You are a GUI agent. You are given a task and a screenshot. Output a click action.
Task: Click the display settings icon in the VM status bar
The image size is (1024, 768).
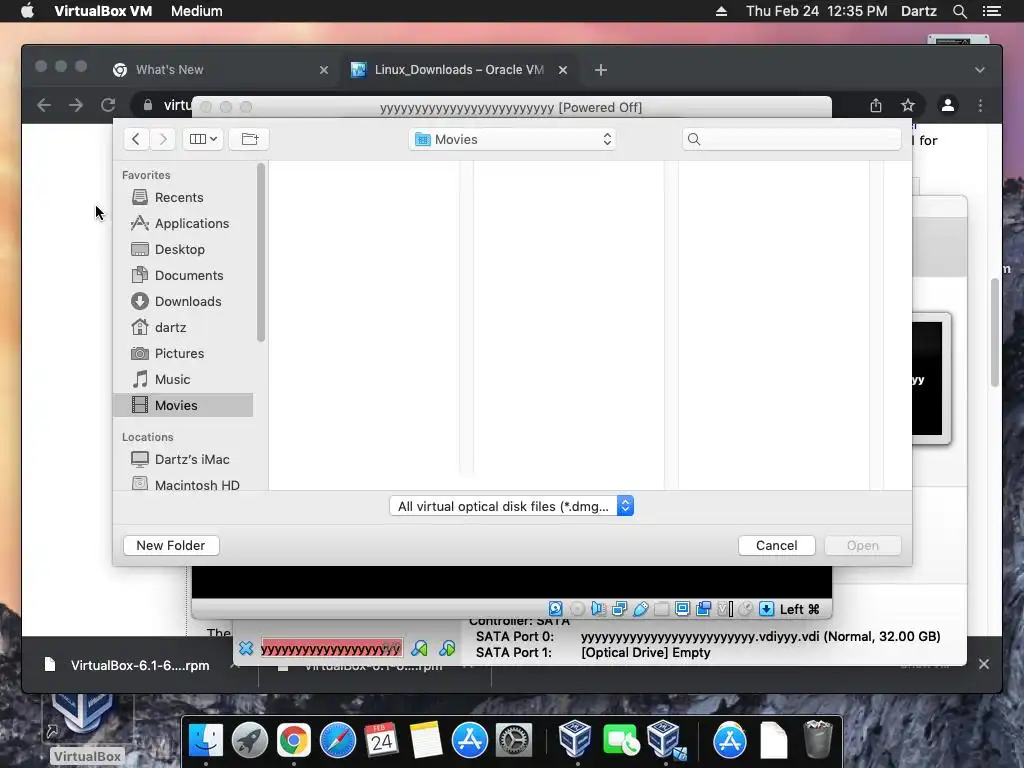click(x=682, y=609)
